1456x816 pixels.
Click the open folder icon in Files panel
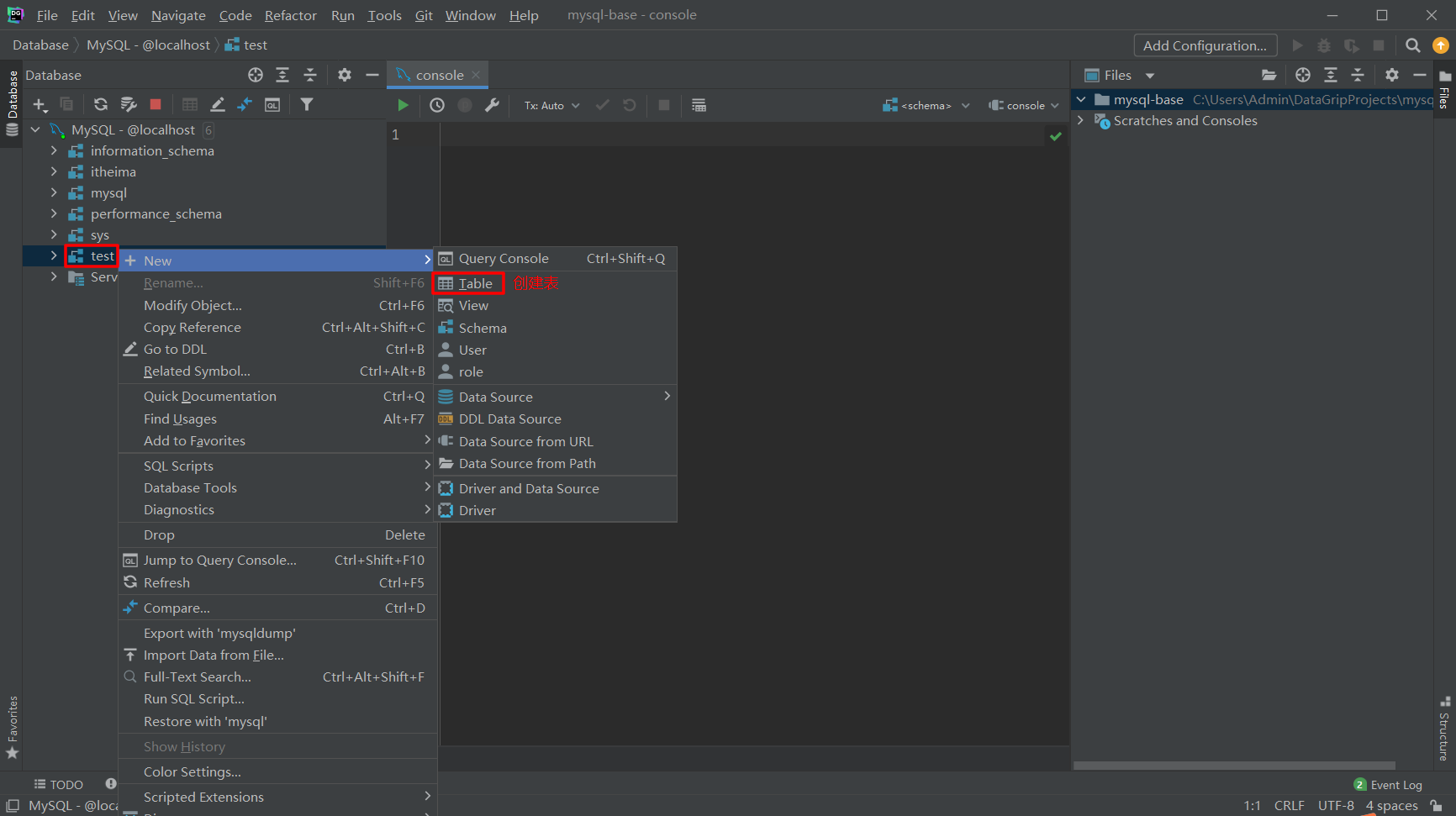click(1269, 75)
